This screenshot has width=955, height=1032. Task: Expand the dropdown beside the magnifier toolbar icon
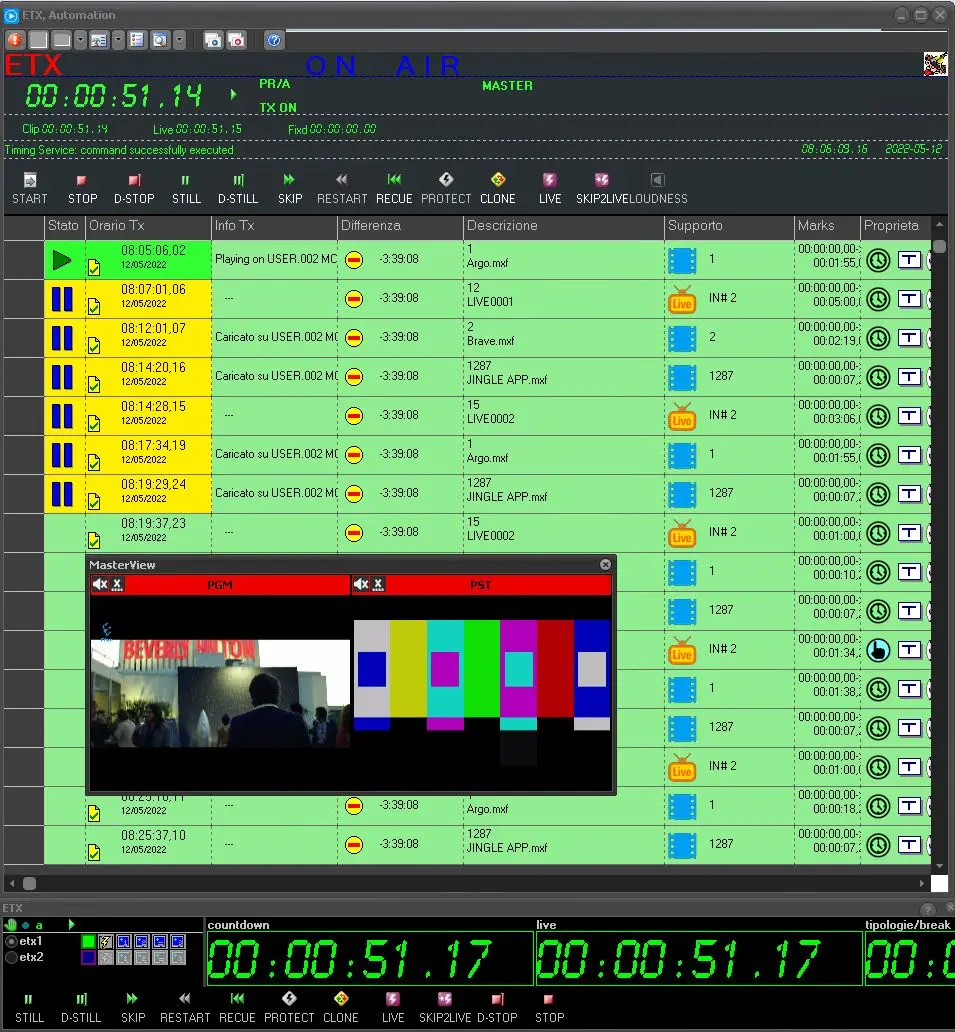[x=180, y=40]
